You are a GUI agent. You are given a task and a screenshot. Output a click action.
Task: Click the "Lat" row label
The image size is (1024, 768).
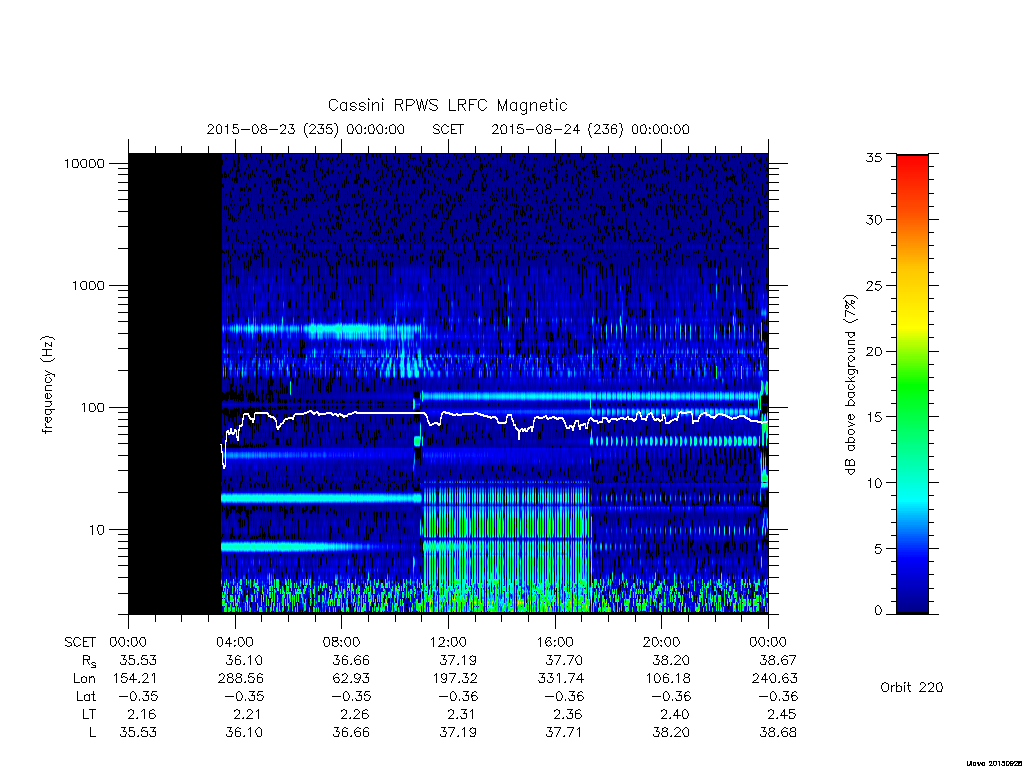(x=85, y=696)
